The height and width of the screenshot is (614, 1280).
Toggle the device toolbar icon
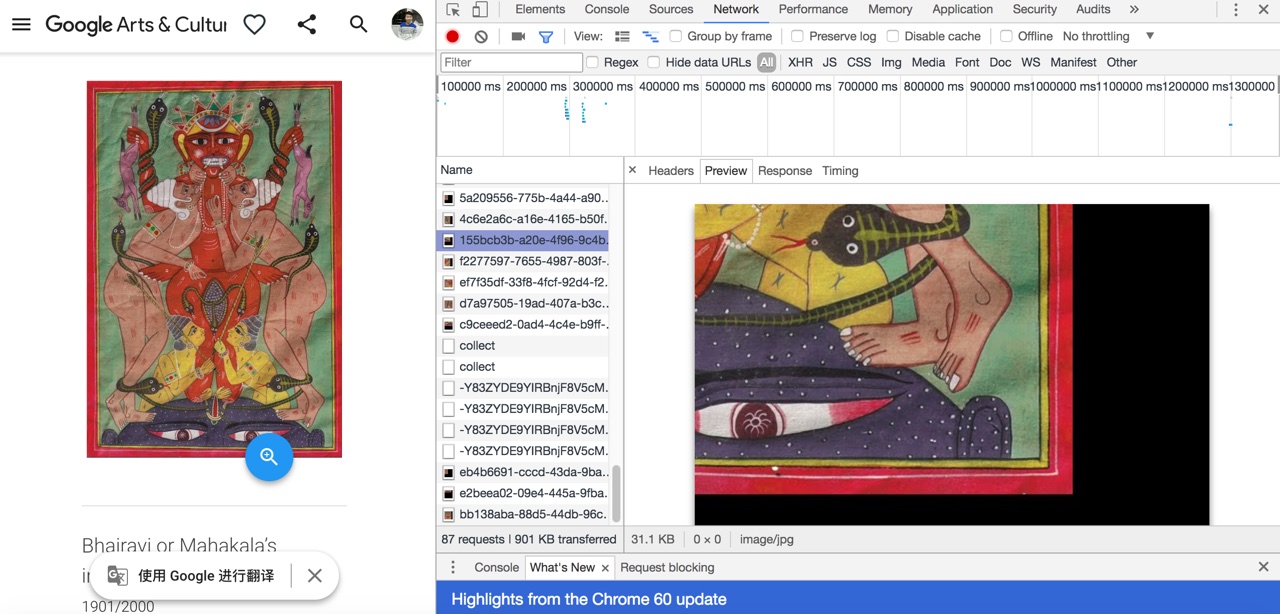(x=480, y=10)
